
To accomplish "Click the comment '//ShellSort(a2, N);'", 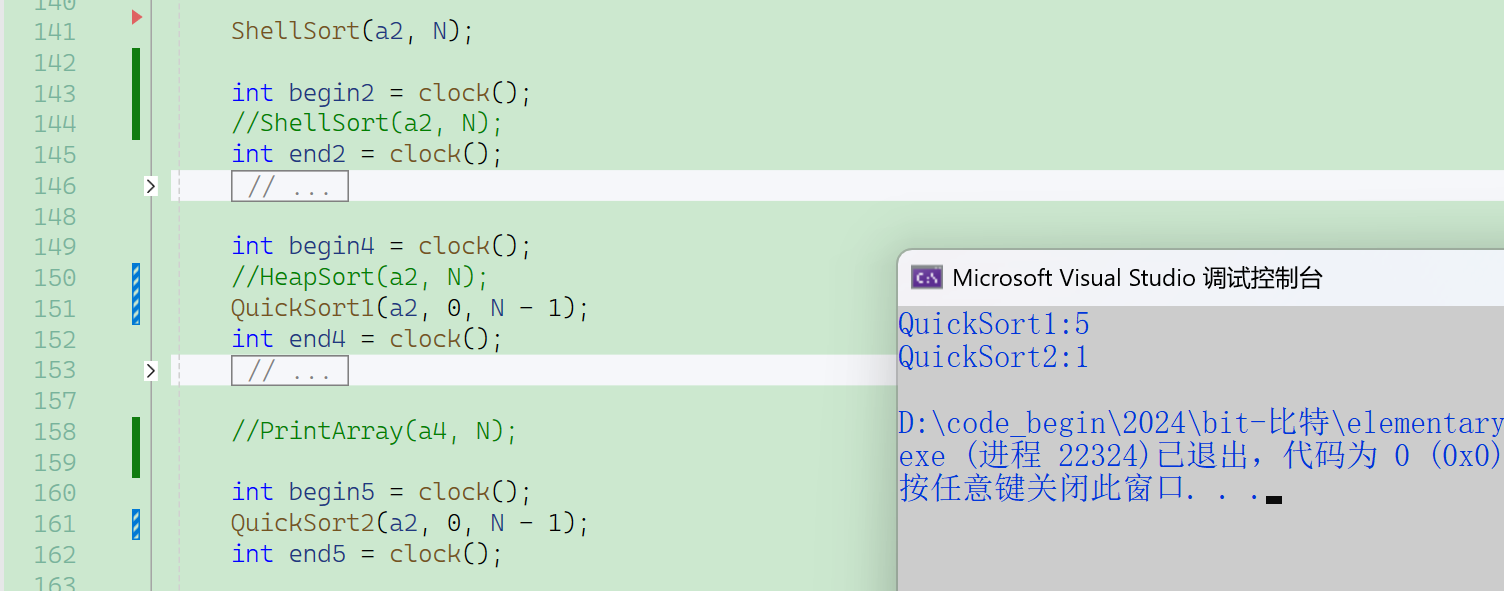I will [367, 124].
